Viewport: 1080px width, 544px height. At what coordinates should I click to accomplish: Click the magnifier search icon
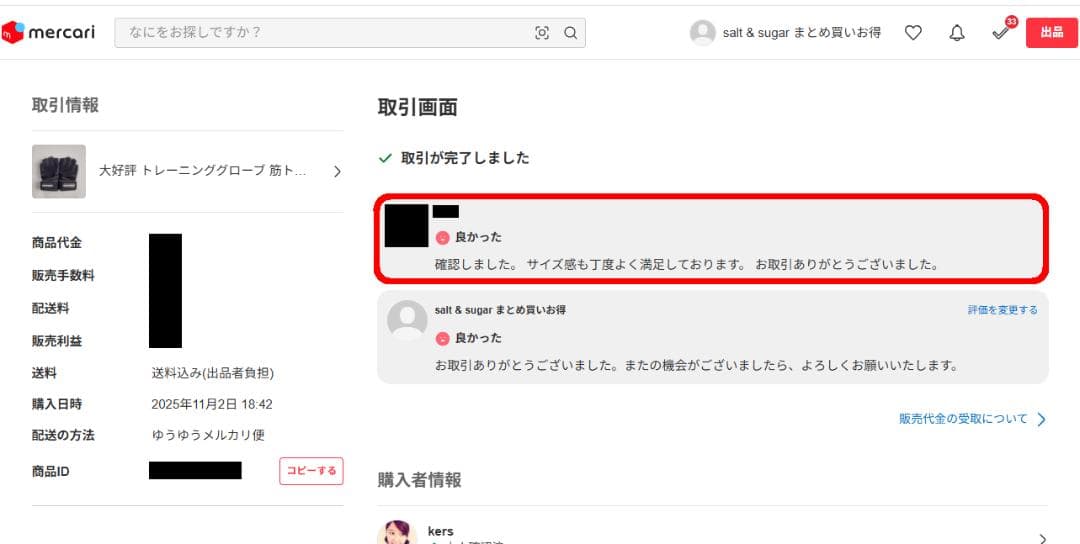(x=570, y=33)
